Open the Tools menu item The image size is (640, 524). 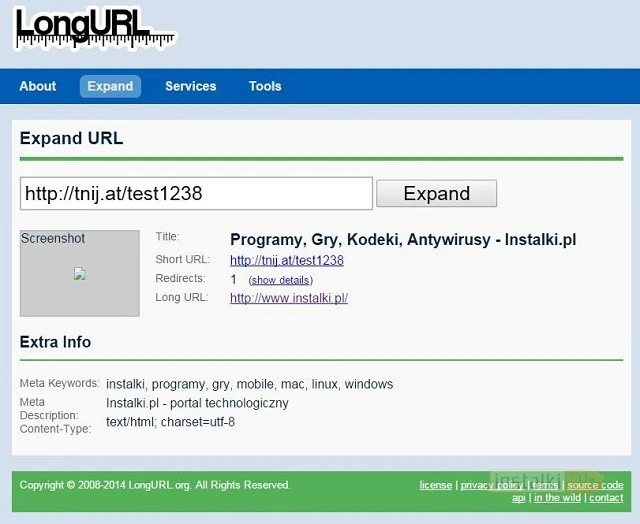point(265,86)
